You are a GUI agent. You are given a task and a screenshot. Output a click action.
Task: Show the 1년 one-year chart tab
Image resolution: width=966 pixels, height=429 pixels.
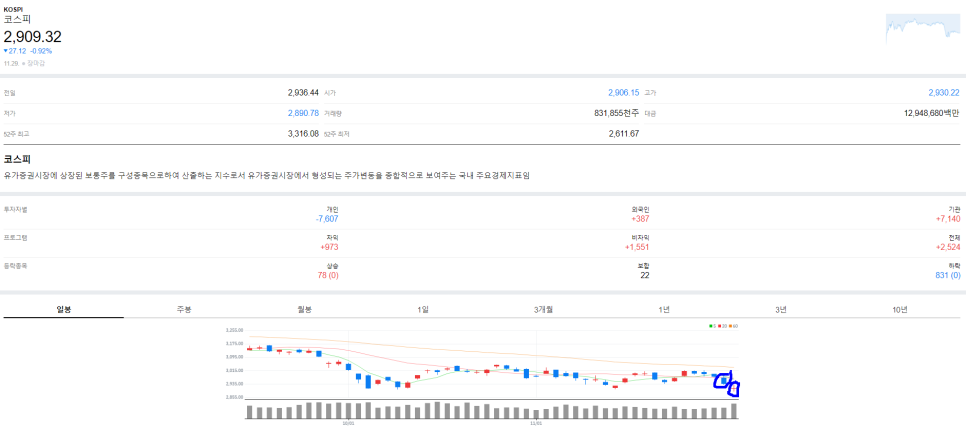coord(664,309)
